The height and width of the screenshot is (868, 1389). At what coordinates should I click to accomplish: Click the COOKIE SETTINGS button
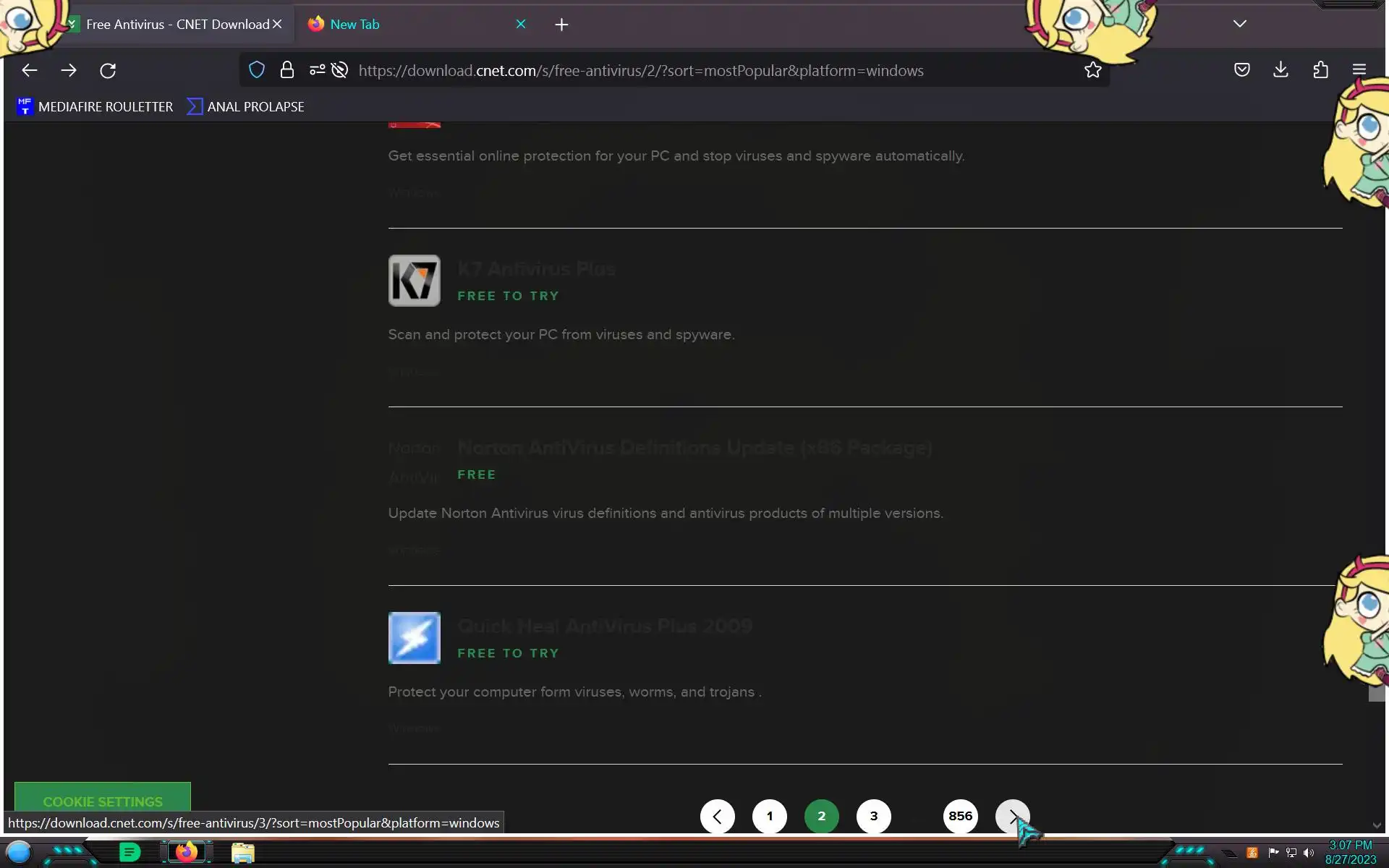(x=103, y=800)
